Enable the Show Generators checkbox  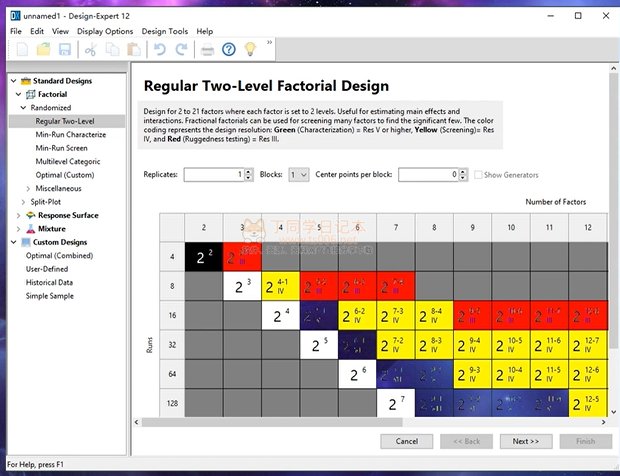pos(477,175)
